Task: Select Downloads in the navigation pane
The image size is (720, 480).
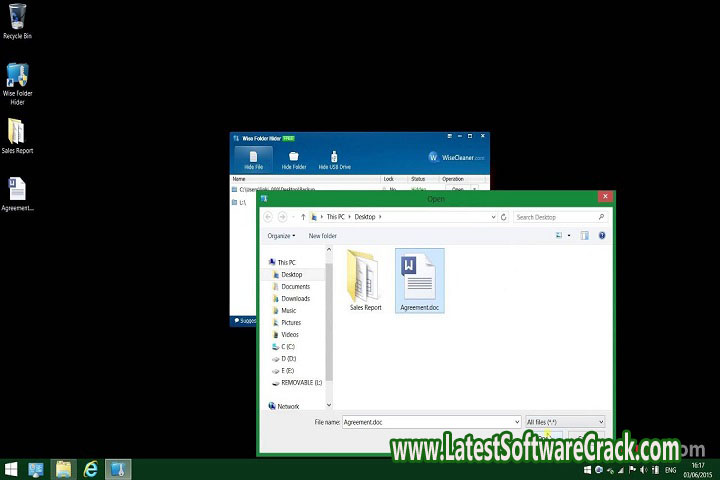Action: (x=295, y=298)
